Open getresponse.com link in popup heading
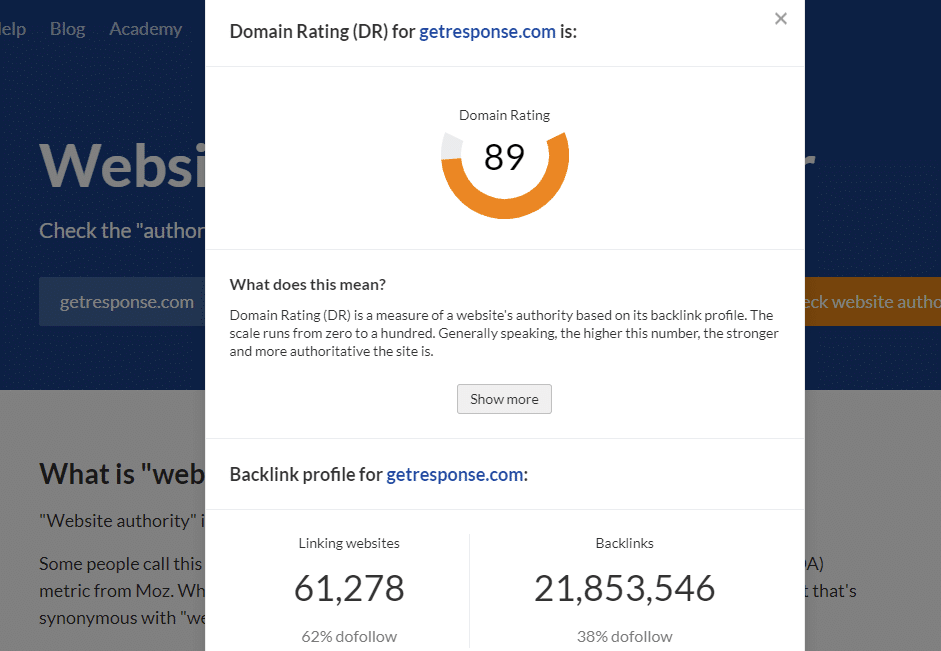This screenshot has height=651, width=941. 487,32
